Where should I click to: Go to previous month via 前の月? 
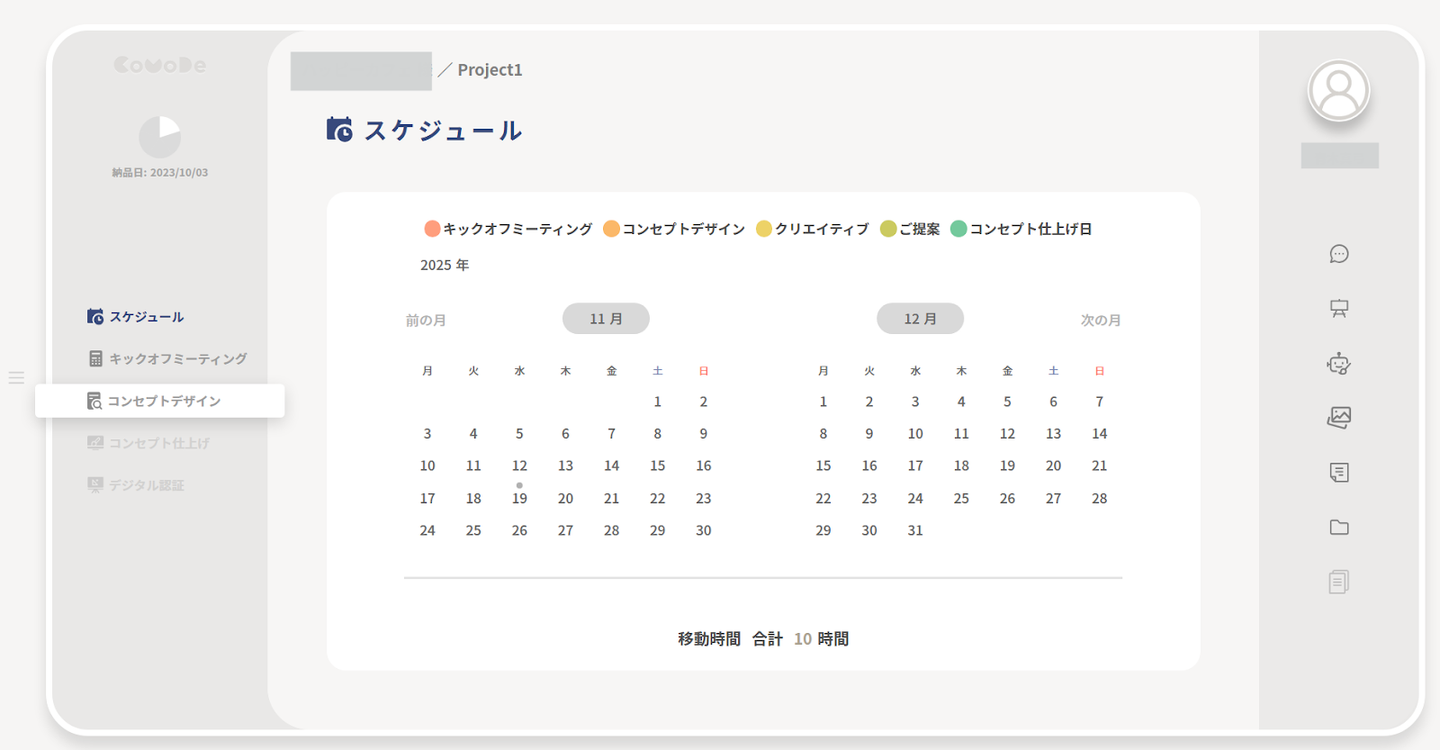coord(426,321)
